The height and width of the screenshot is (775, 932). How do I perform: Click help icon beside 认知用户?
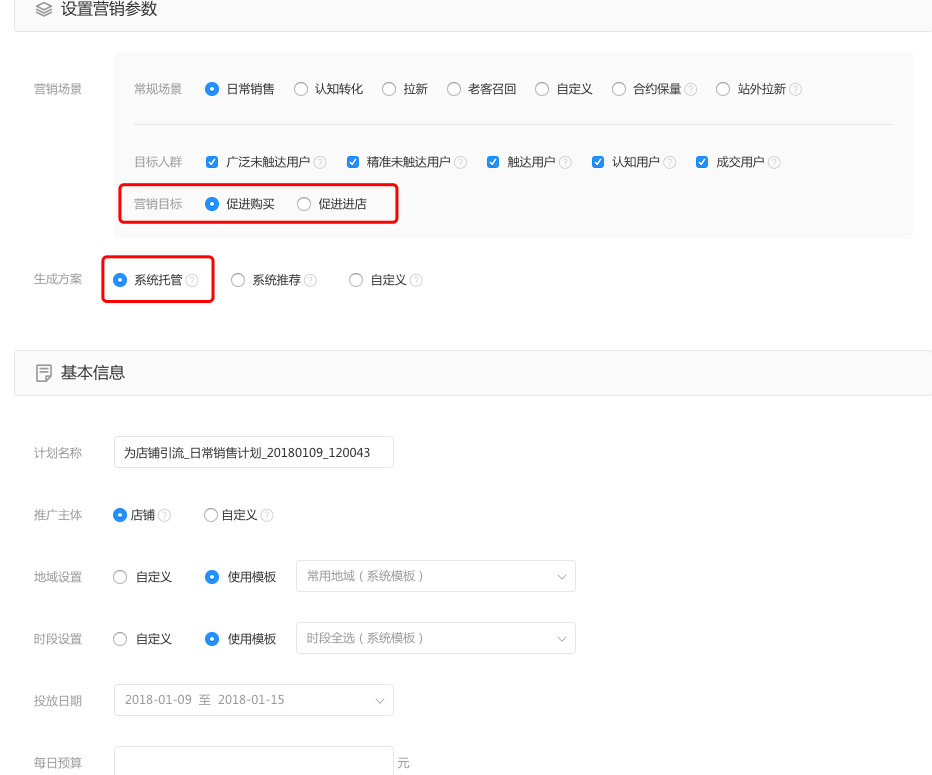click(x=670, y=162)
